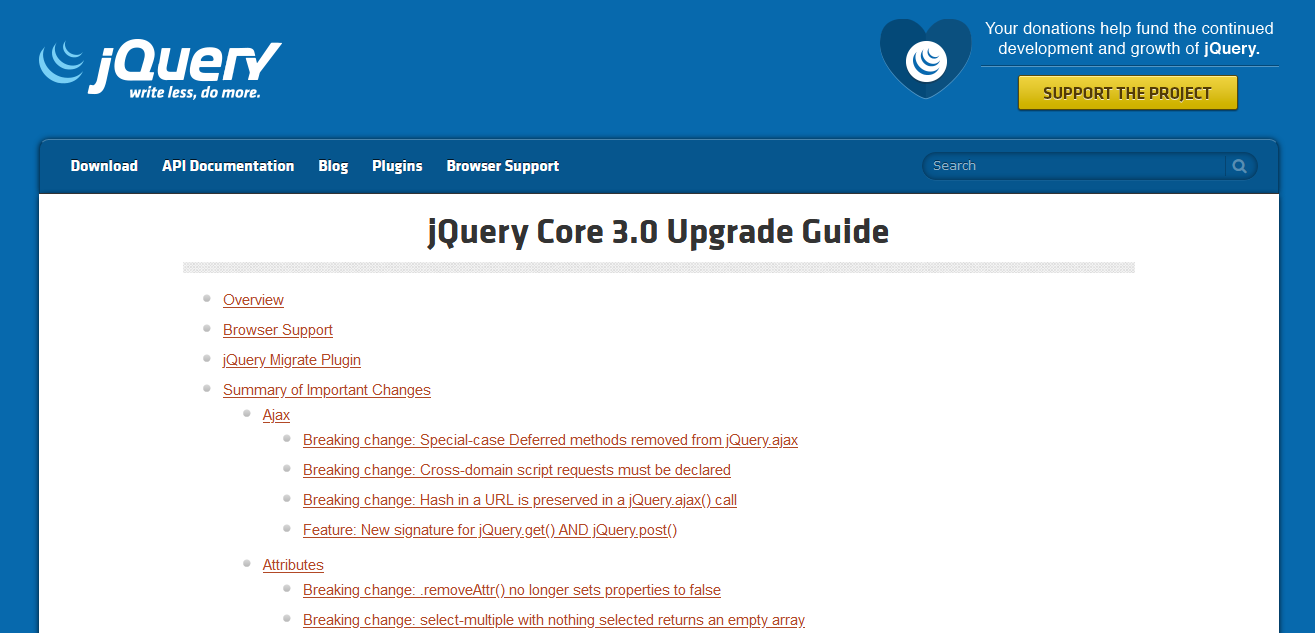1315x633 pixels.
Task: Open Summary of Important Changes link
Action: point(327,390)
